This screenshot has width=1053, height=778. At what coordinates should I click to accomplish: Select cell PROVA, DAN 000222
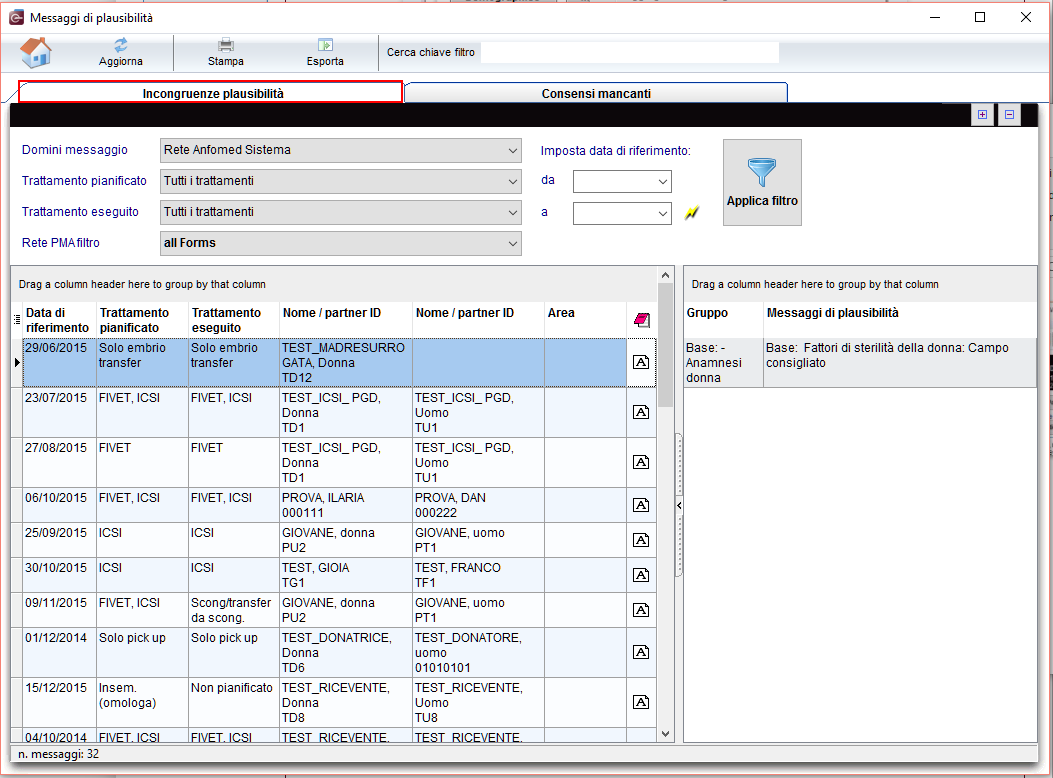tap(478, 505)
